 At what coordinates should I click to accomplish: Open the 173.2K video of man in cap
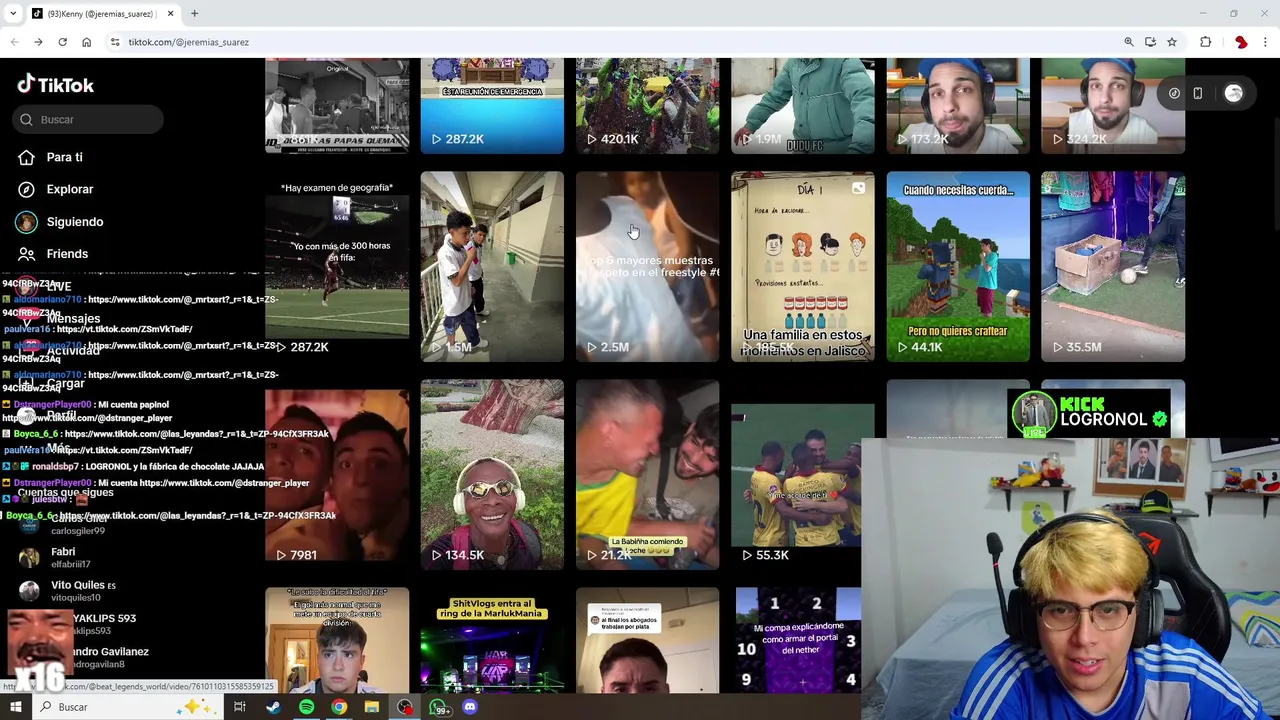click(x=957, y=105)
